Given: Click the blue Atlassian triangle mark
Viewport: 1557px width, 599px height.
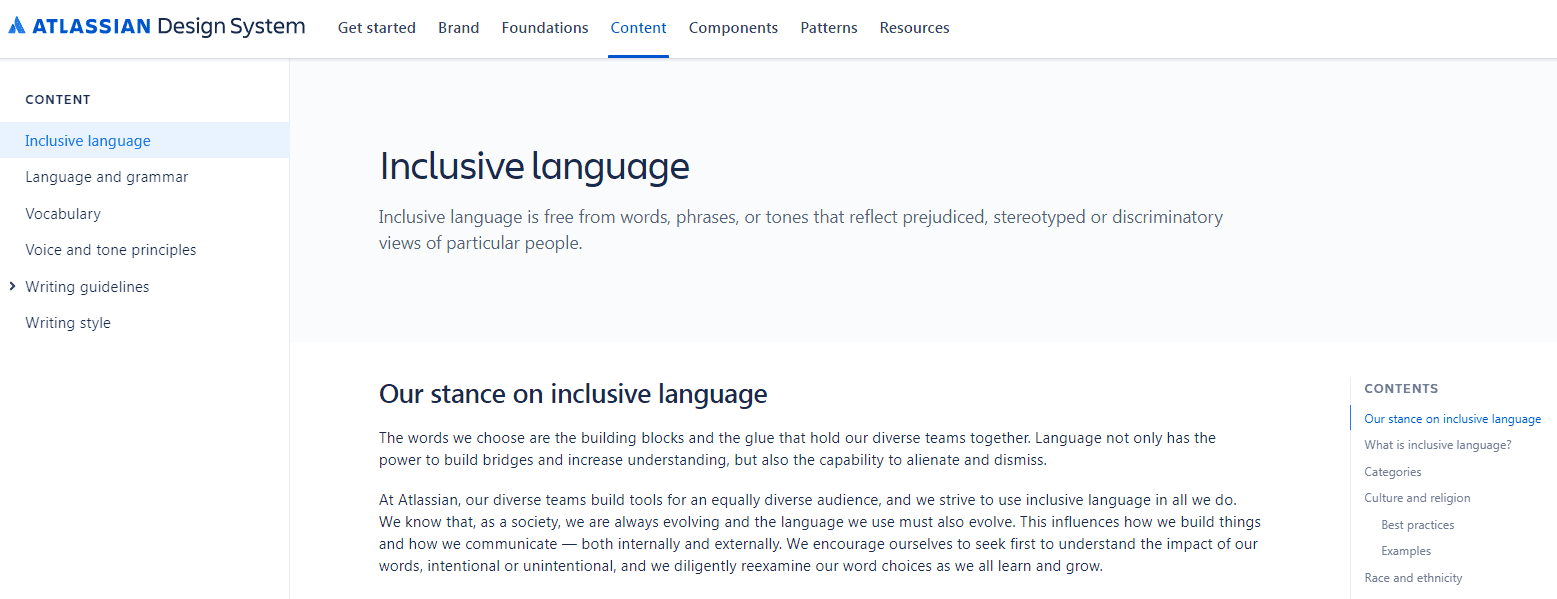Looking at the screenshot, I should 19,26.
